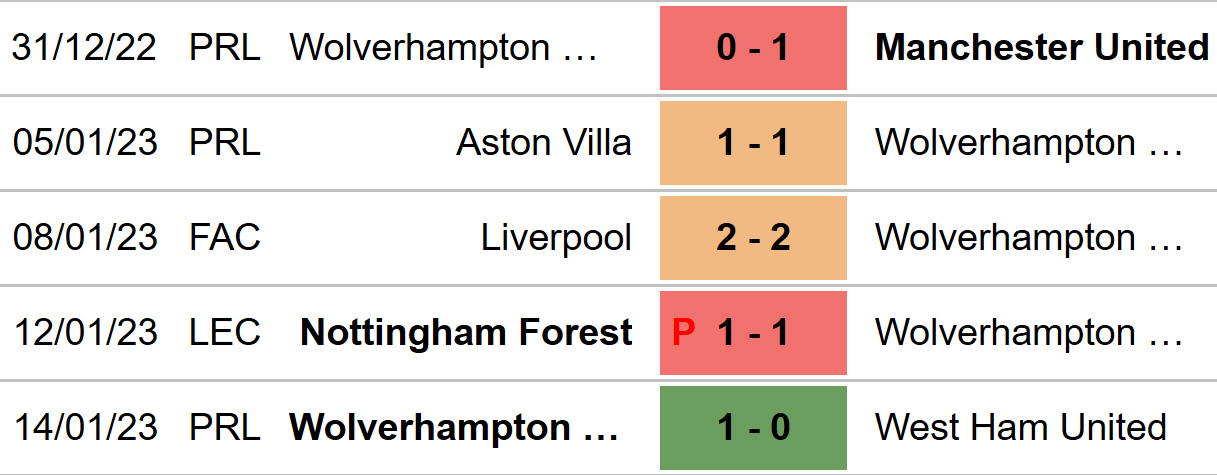Open Aston Villa team link
Viewport: 1217px width, 475px height.
coord(544,143)
